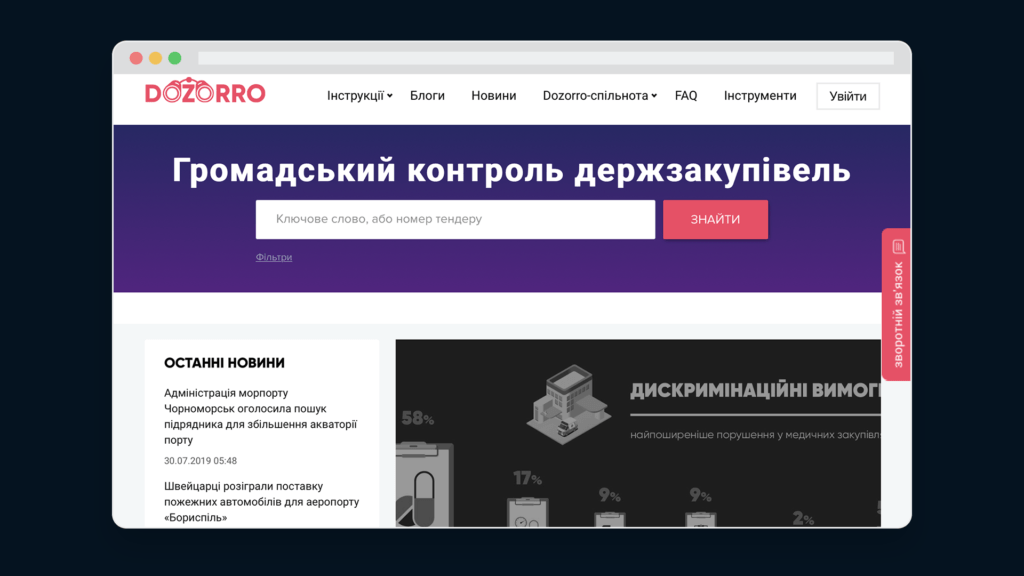This screenshot has width=1024, height=576.
Task: Click the red browser window dot
Action: [x=136, y=58]
